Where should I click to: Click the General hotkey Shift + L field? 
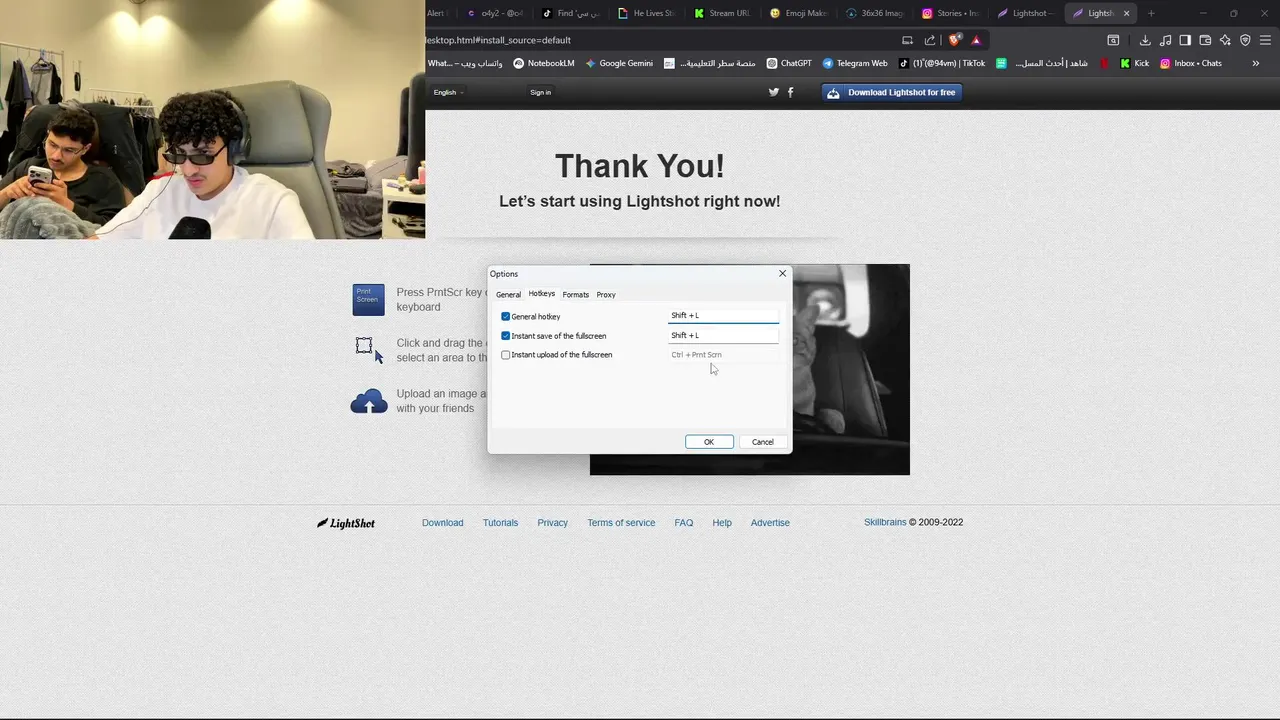[x=723, y=316]
